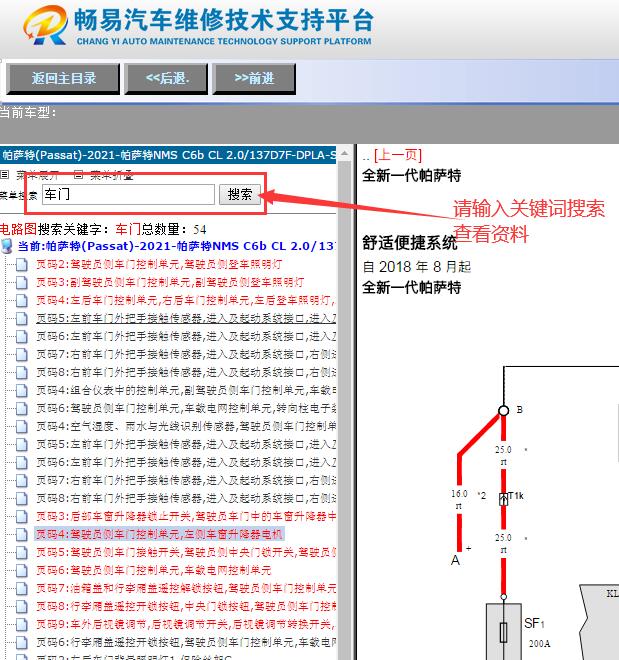Click the 畅易 platform logo icon

(45, 25)
